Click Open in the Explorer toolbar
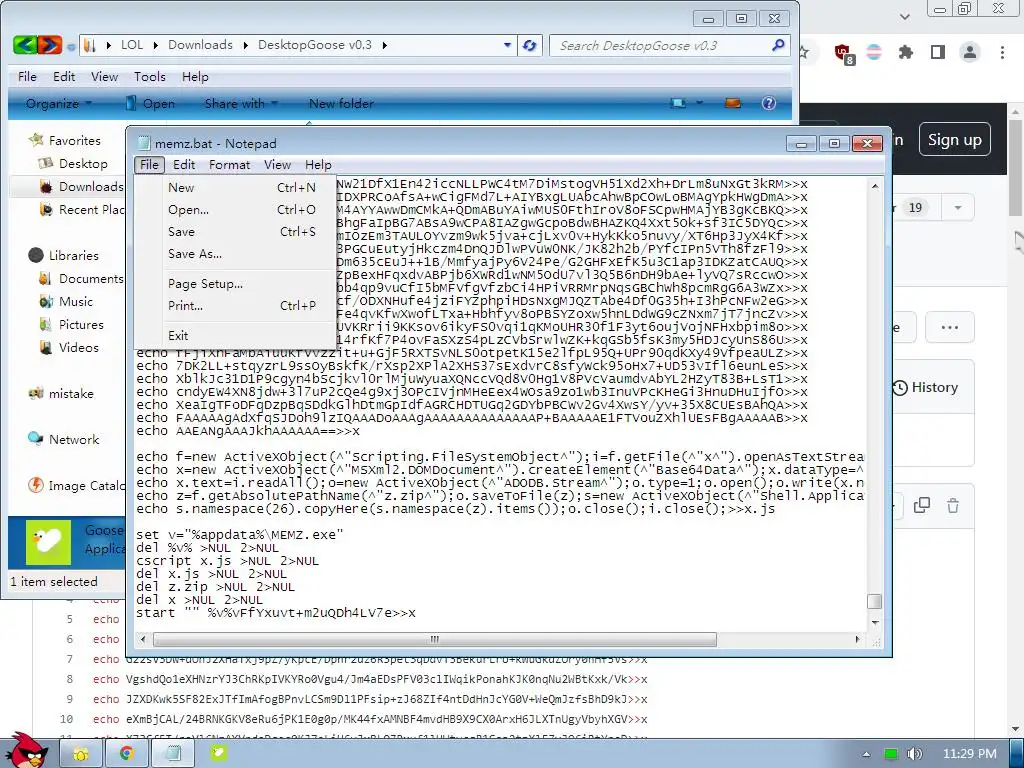 coord(150,103)
